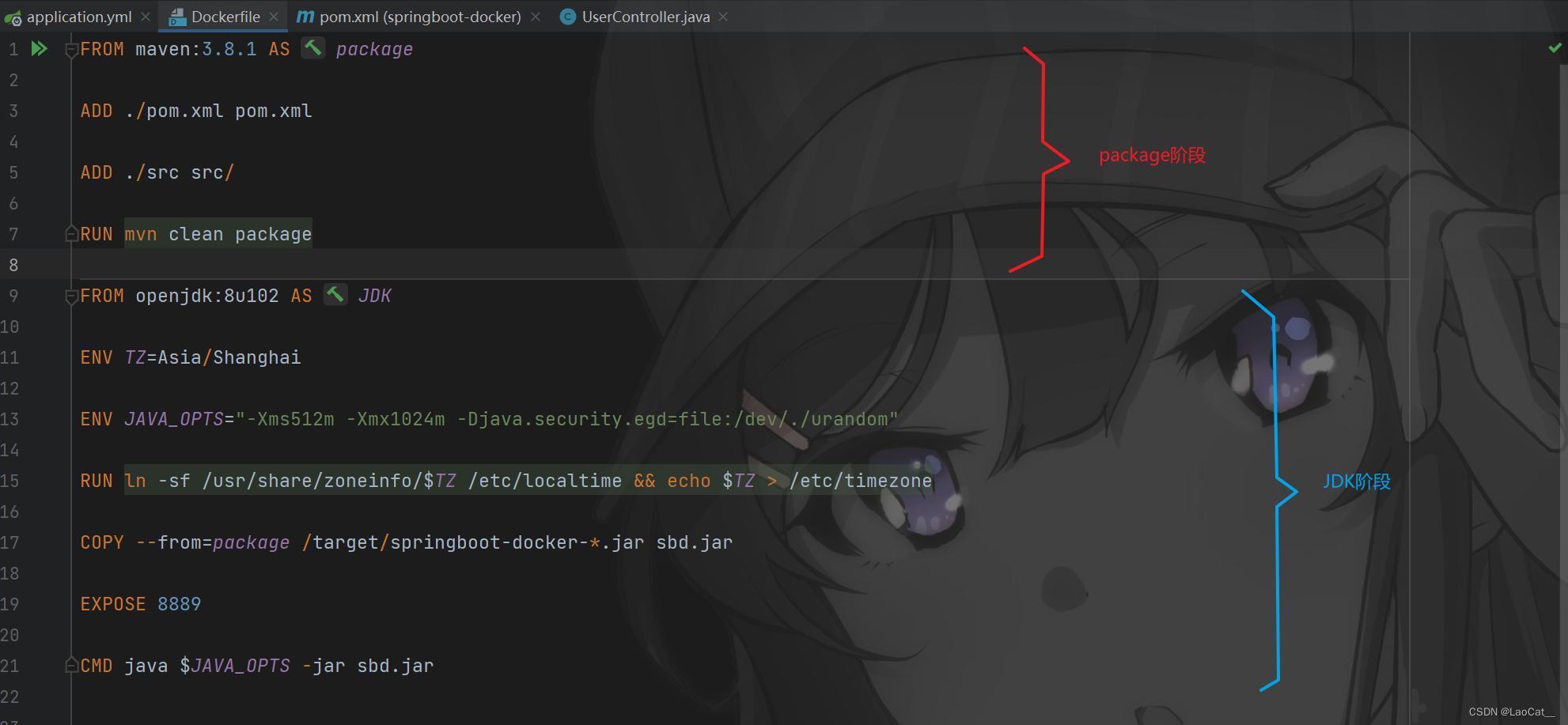Click the JAVA_OPTS string value on line 13
This screenshot has width=1568, height=725.
(566, 419)
